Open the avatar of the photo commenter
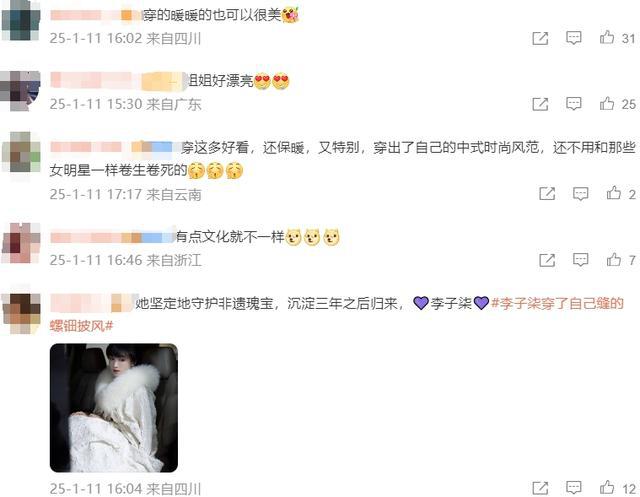The width and height of the screenshot is (640, 497). coord(21,313)
